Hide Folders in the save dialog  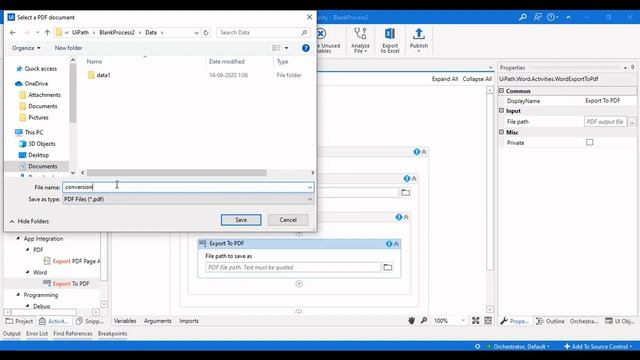pos(29,221)
